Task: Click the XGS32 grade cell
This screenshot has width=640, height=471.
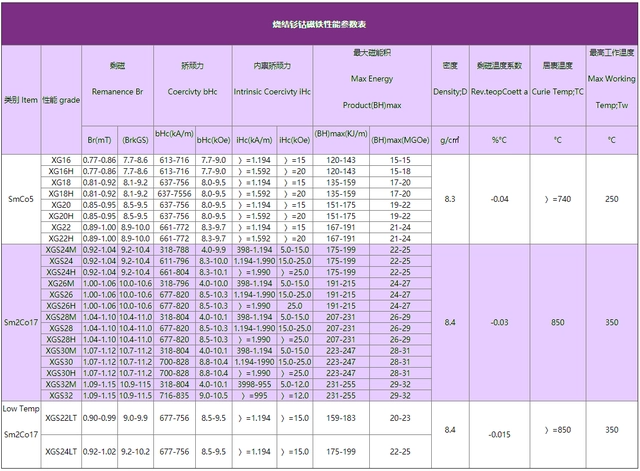Action: [x=61, y=394]
